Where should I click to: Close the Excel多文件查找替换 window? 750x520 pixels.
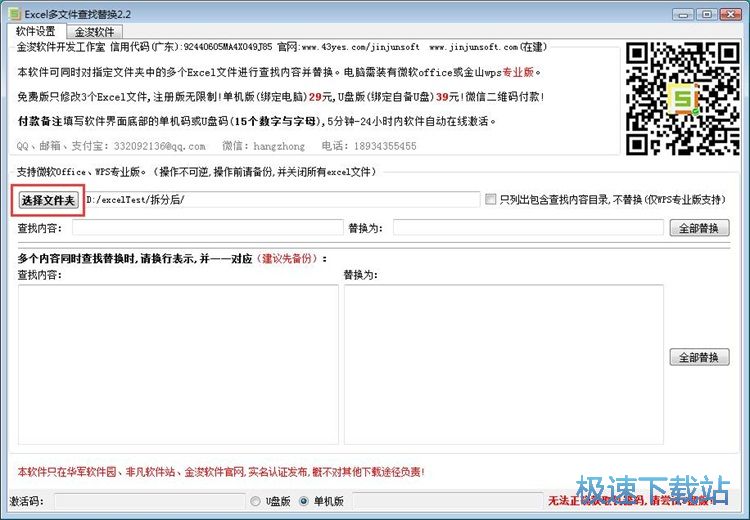[730, 14]
